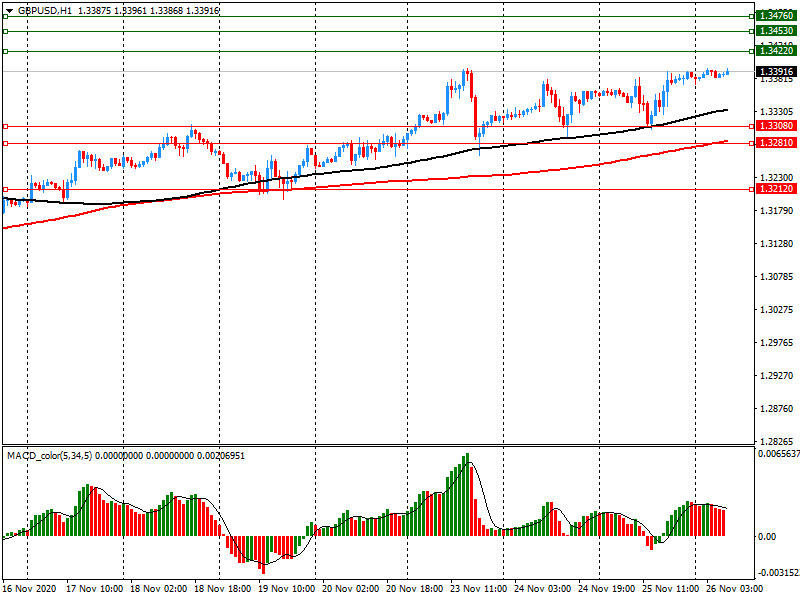Viewport: 800px width, 600px height.
Task: Click the 1.28760 price axis value
Action: click(x=777, y=409)
